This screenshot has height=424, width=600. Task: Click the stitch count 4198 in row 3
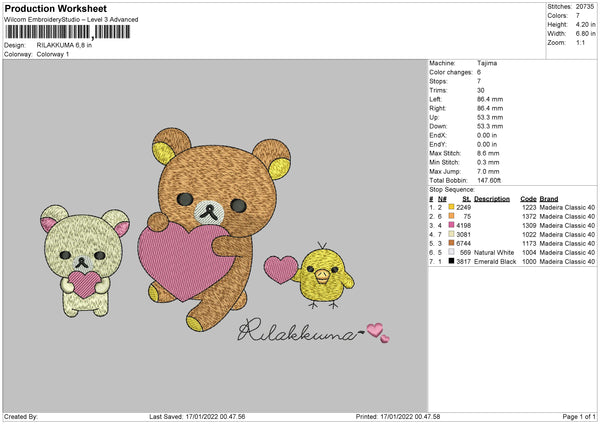coord(463,225)
